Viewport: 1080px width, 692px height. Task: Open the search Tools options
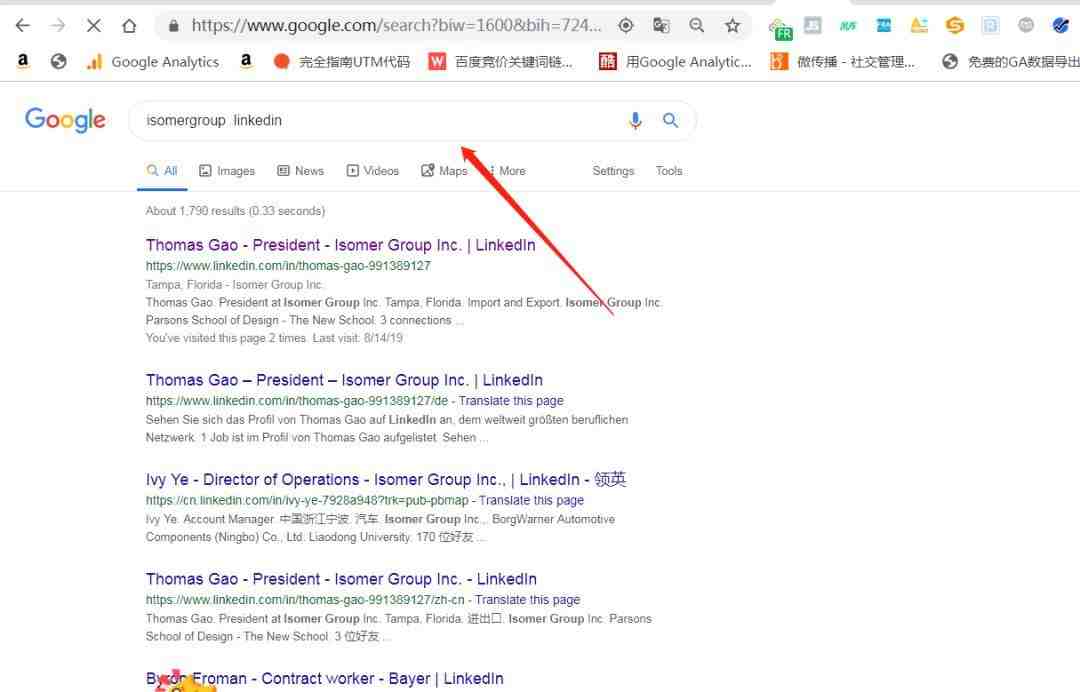669,171
